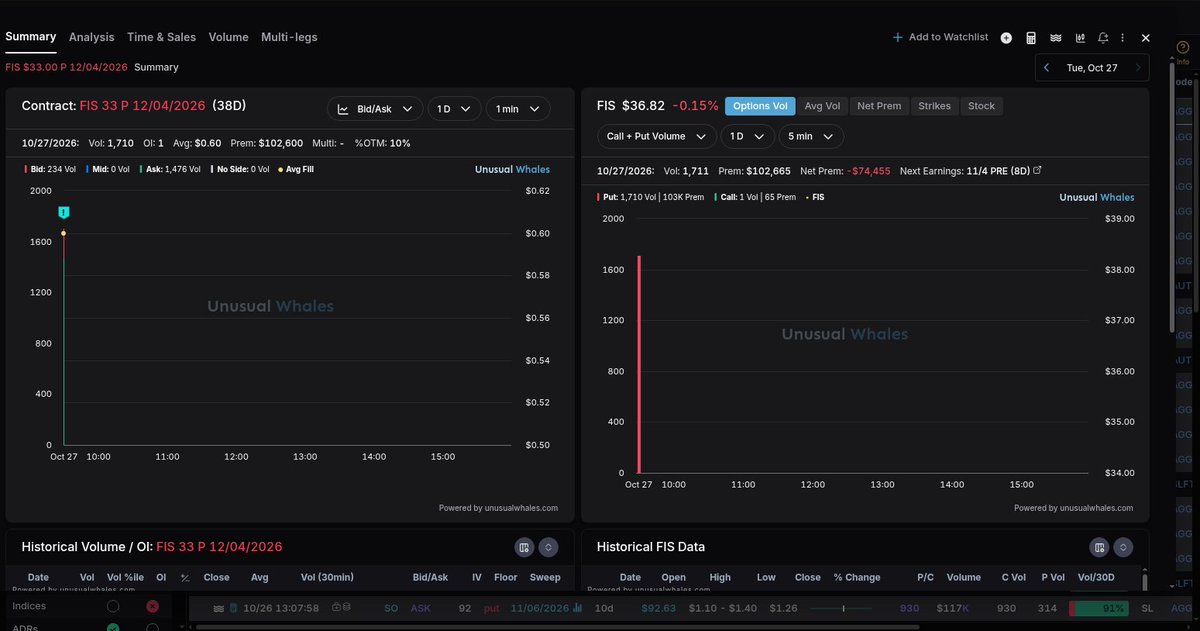Toggle Avg Fill legend series
1200x631 pixels.
pyautogui.click(x=295, y=169)
